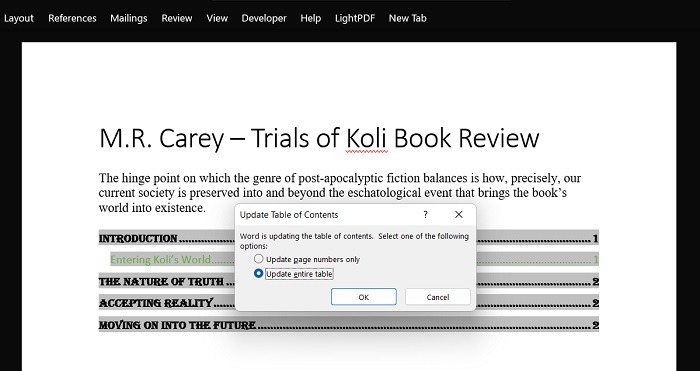The width and height of the screenshot is (700, 371).
Task: Click the dialog help question mark icon
Action: tap(425, 215)
